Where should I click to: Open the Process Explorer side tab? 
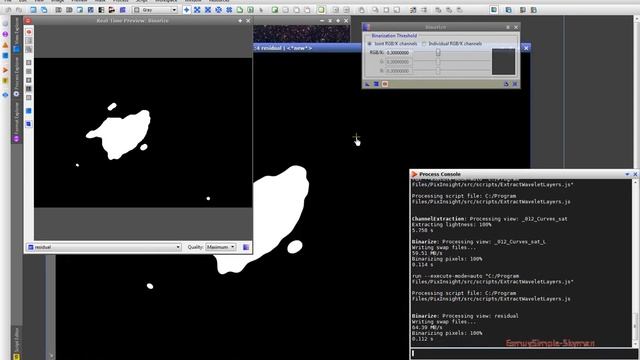[x=16, y=78]
